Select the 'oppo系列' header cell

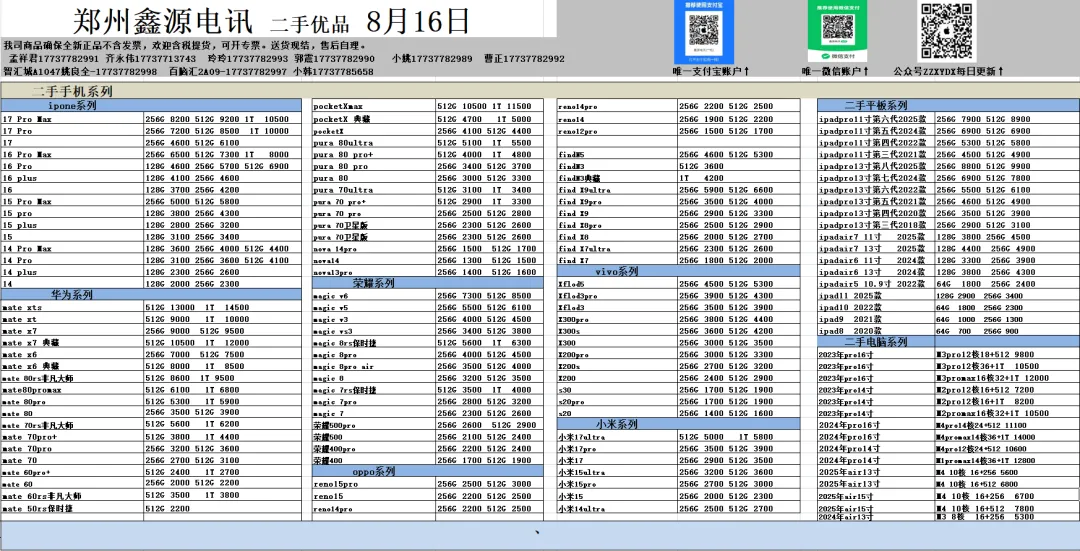click(x=428, y=472)
